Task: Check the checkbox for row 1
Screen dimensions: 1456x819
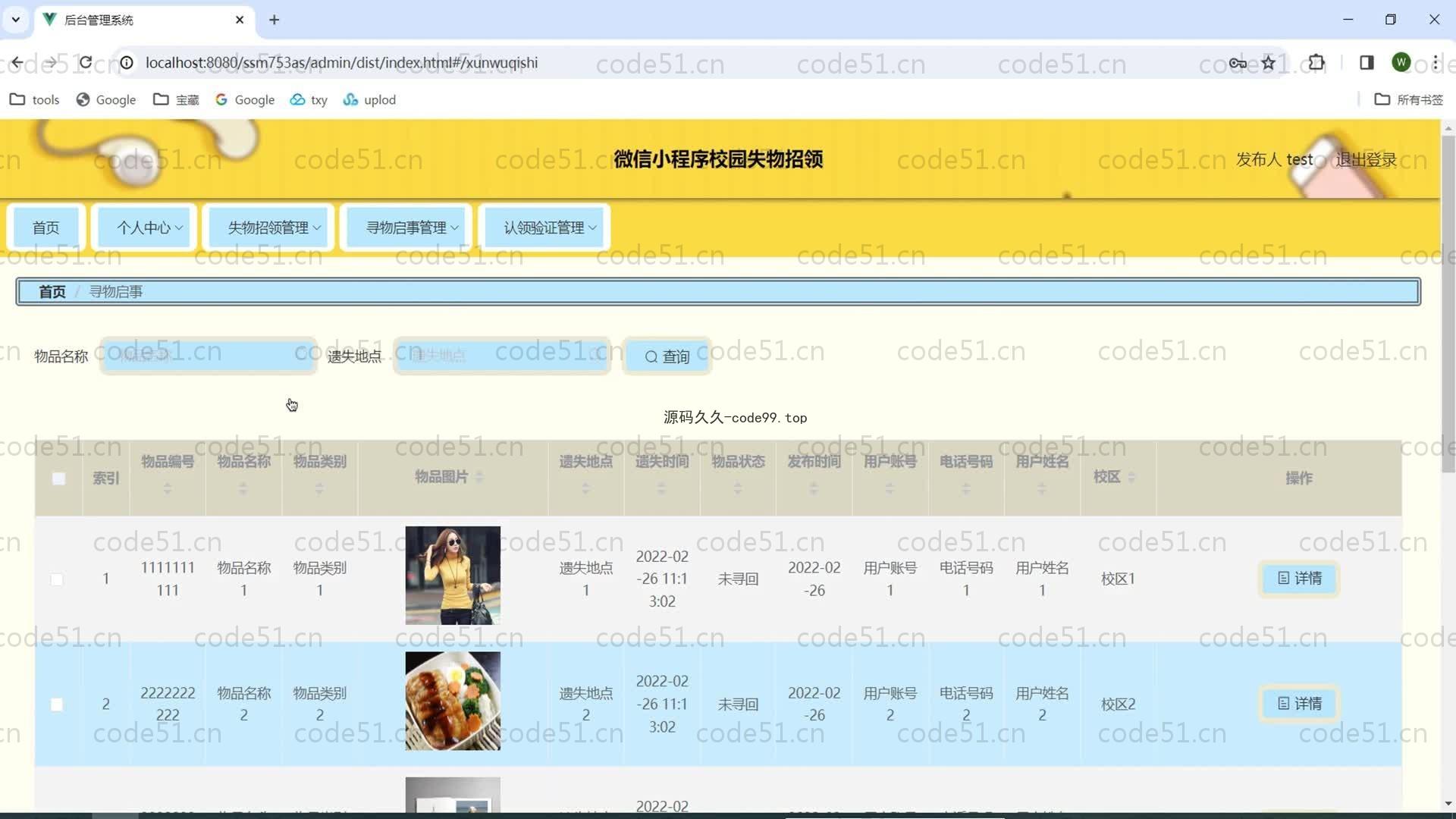Action: 57,579
